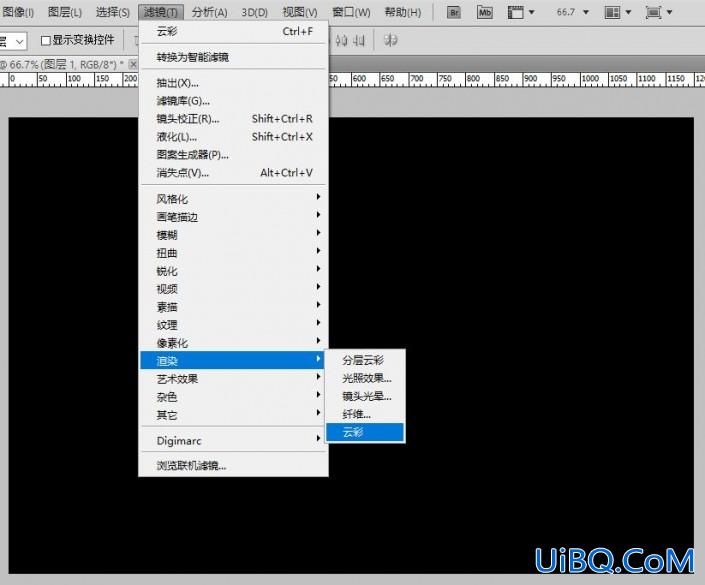The image size is (705, 585).
Task: Click the Auto-Align Layers icon in options bar
Action: [390, 40]
